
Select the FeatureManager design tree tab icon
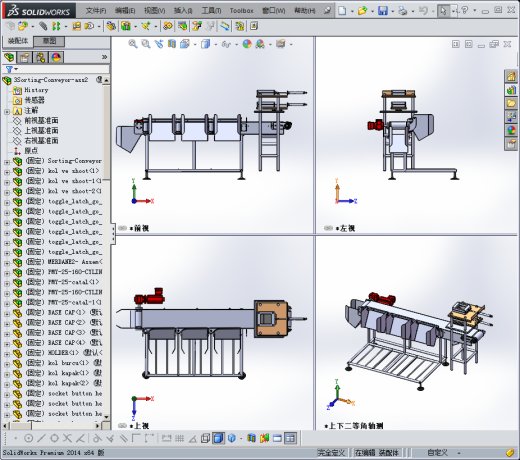[9, 58]
